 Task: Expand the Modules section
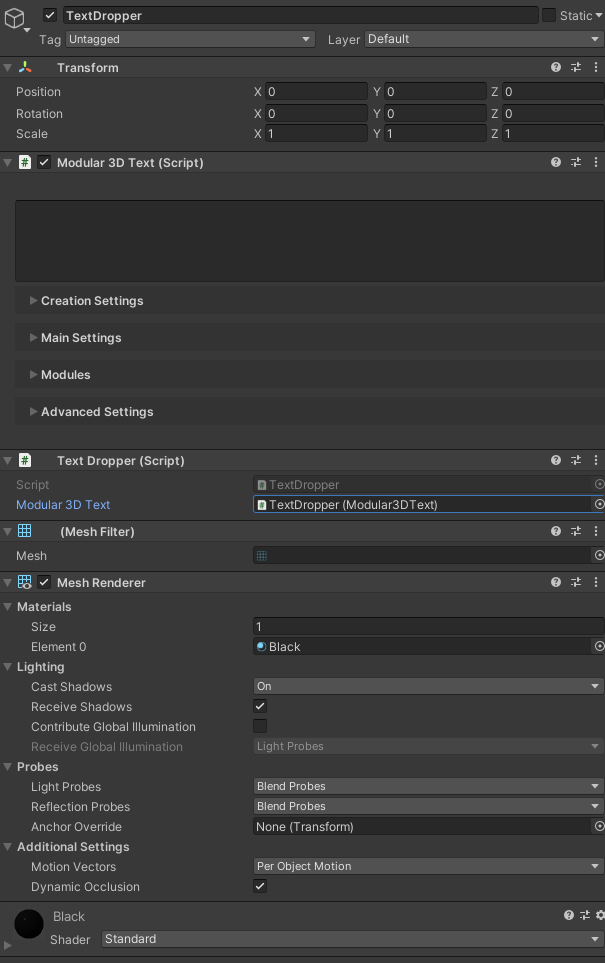coord(34,374)
